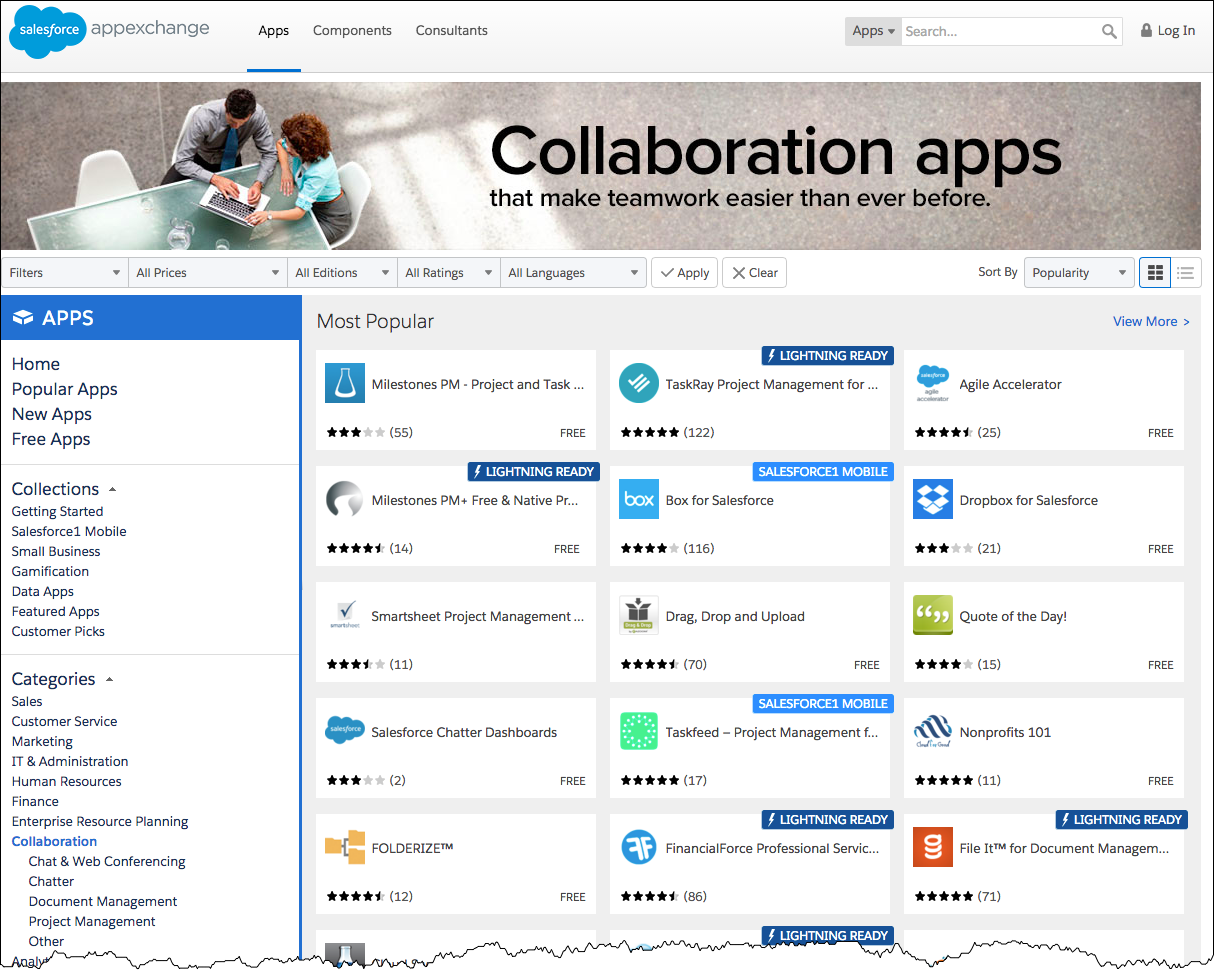The height and width of the screenshot is (970, 1214).
Task: Click the Apply filters button
Action: pos(684,272)
